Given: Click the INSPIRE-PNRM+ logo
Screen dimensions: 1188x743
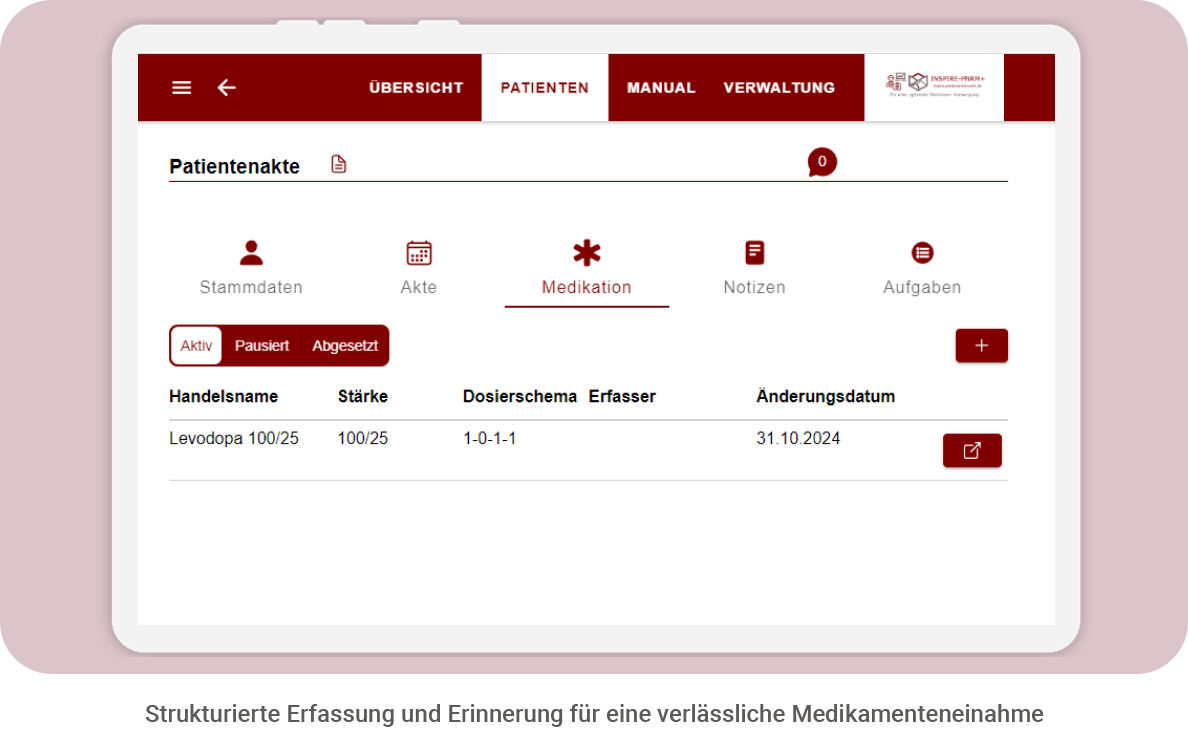Looking at the screenshot, I should [934, 86].
